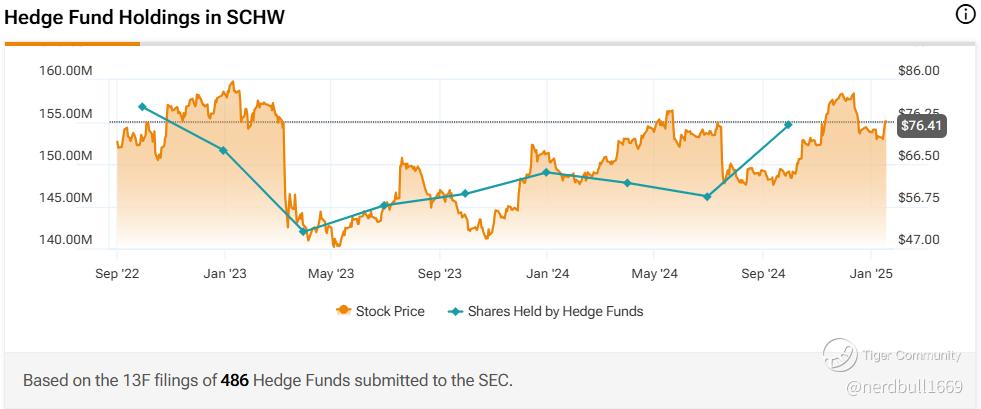Select the last hedge fund data point
Screen dimensions: 981x409
(x=789, y=125)
